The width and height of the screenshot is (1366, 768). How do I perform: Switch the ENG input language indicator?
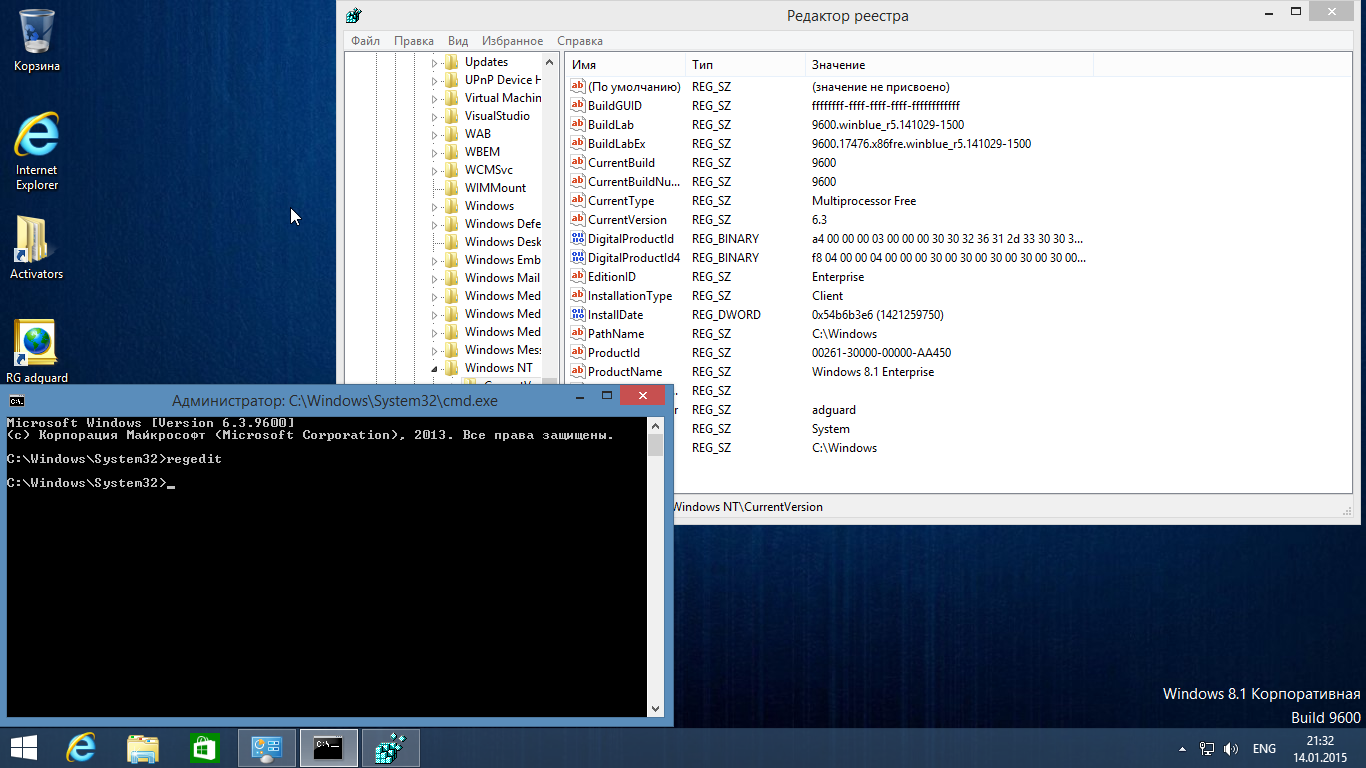click(x=1264, y=748)
